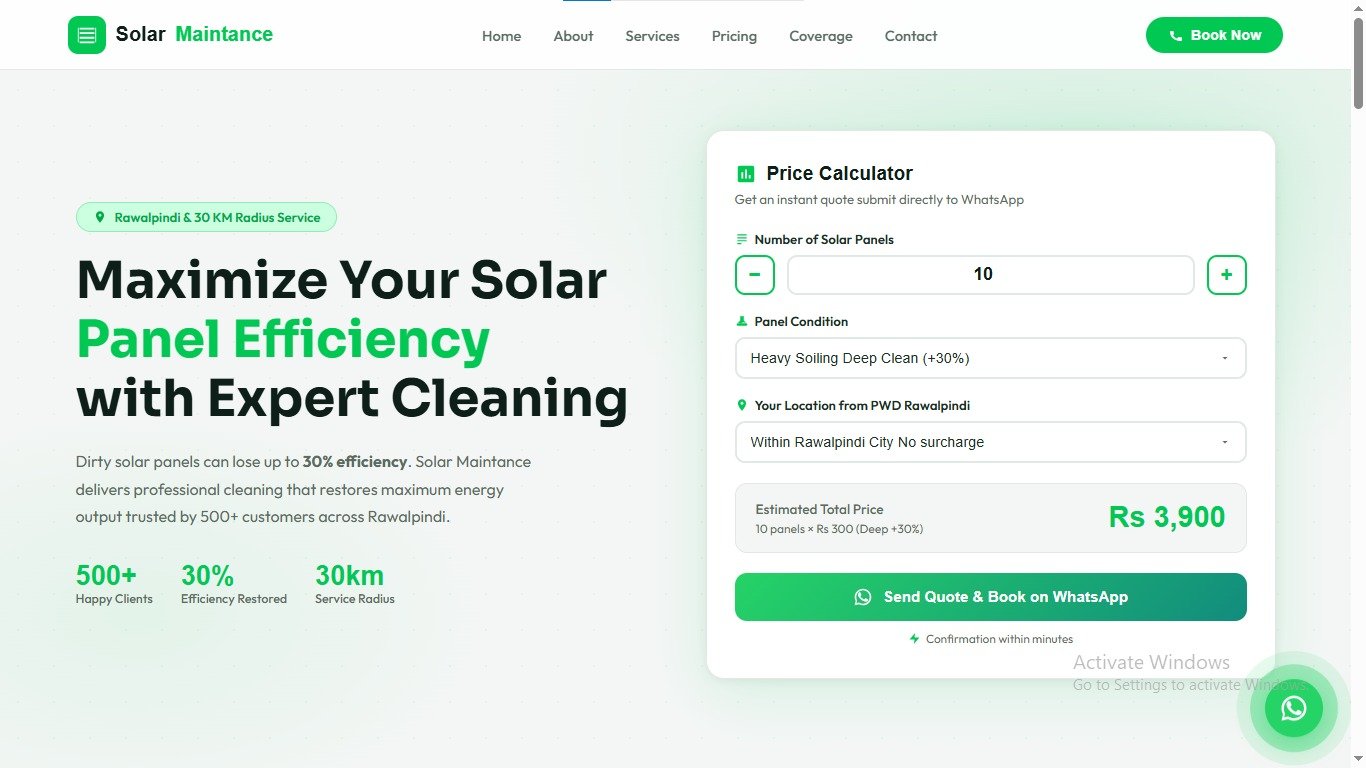Expand the Heavy Soiling Deep Clean selector arrow
This screenshot has width=1366, height=768.
pos(1224,358)
